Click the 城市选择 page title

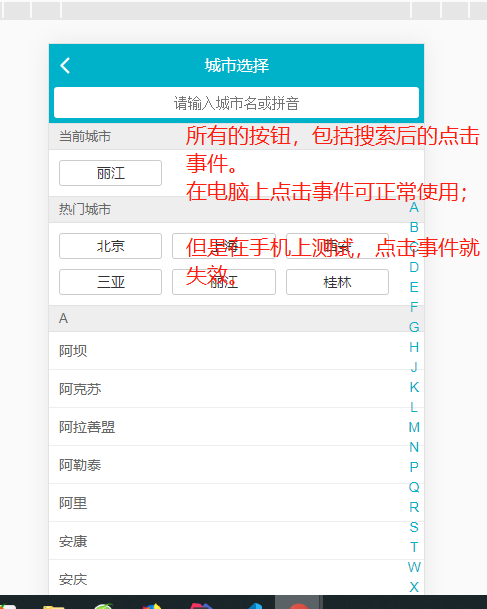(237, 65)
